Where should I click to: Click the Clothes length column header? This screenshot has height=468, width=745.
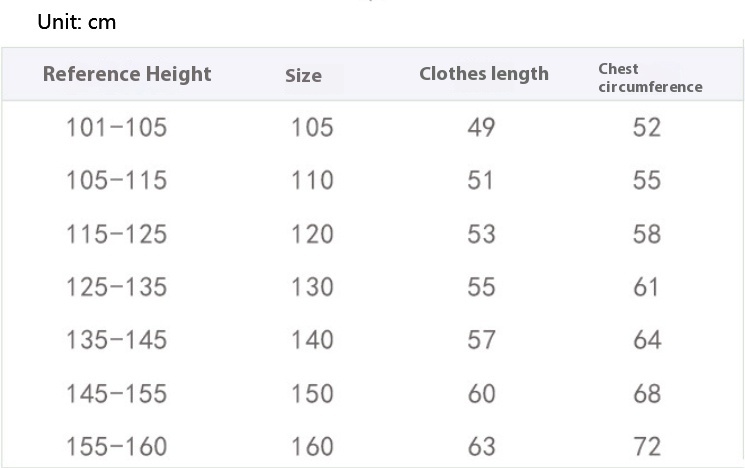pyautogui.click(x=484, y=74)
